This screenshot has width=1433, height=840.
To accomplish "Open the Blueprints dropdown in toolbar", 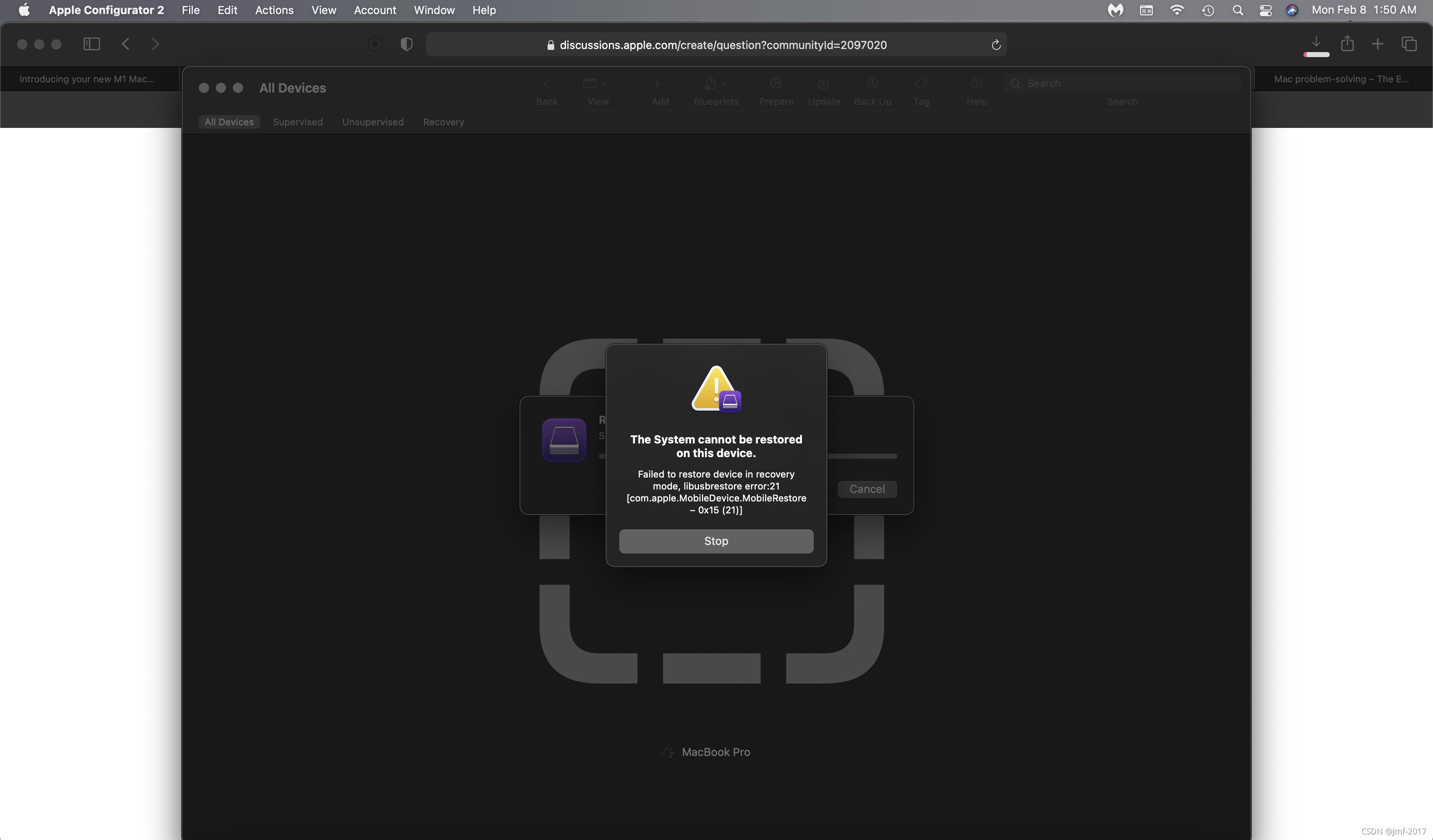I will pyautogui.click(x=715, y=84).
